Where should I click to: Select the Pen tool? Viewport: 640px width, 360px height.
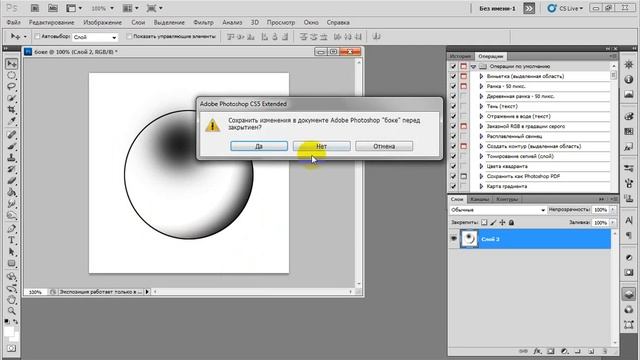coord(11,229)
